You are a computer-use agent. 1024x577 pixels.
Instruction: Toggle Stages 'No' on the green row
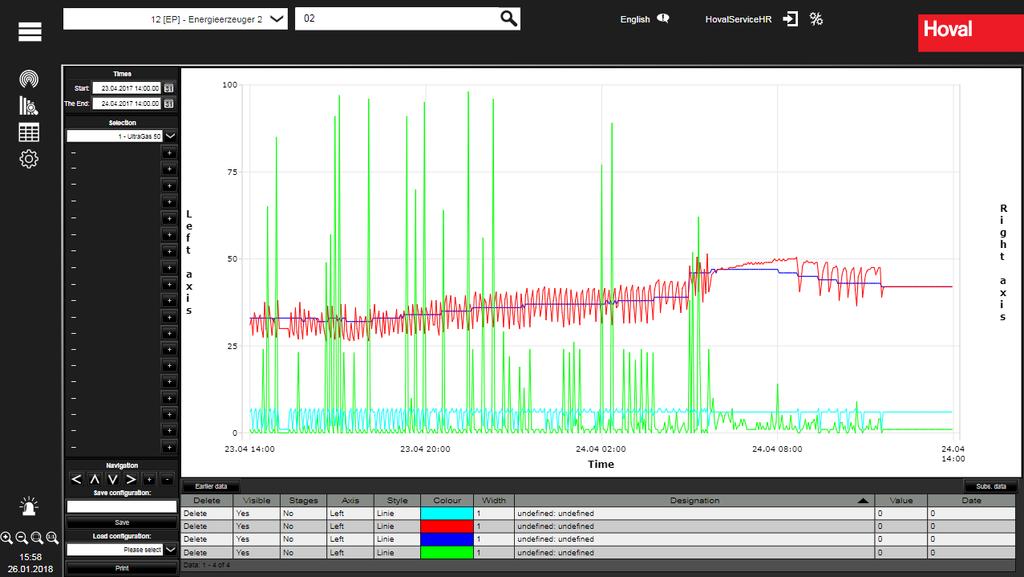pyautogui.click(x=288, y=552)
